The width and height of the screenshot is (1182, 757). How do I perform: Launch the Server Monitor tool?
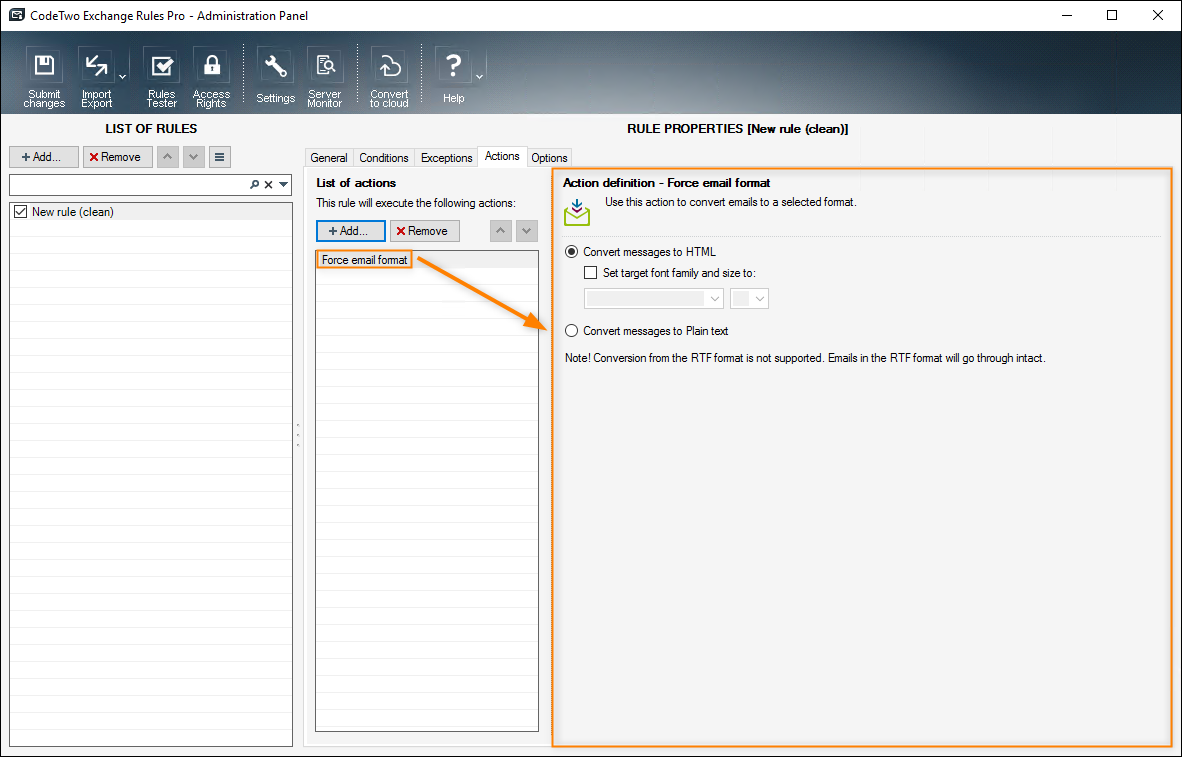point(325,77)
